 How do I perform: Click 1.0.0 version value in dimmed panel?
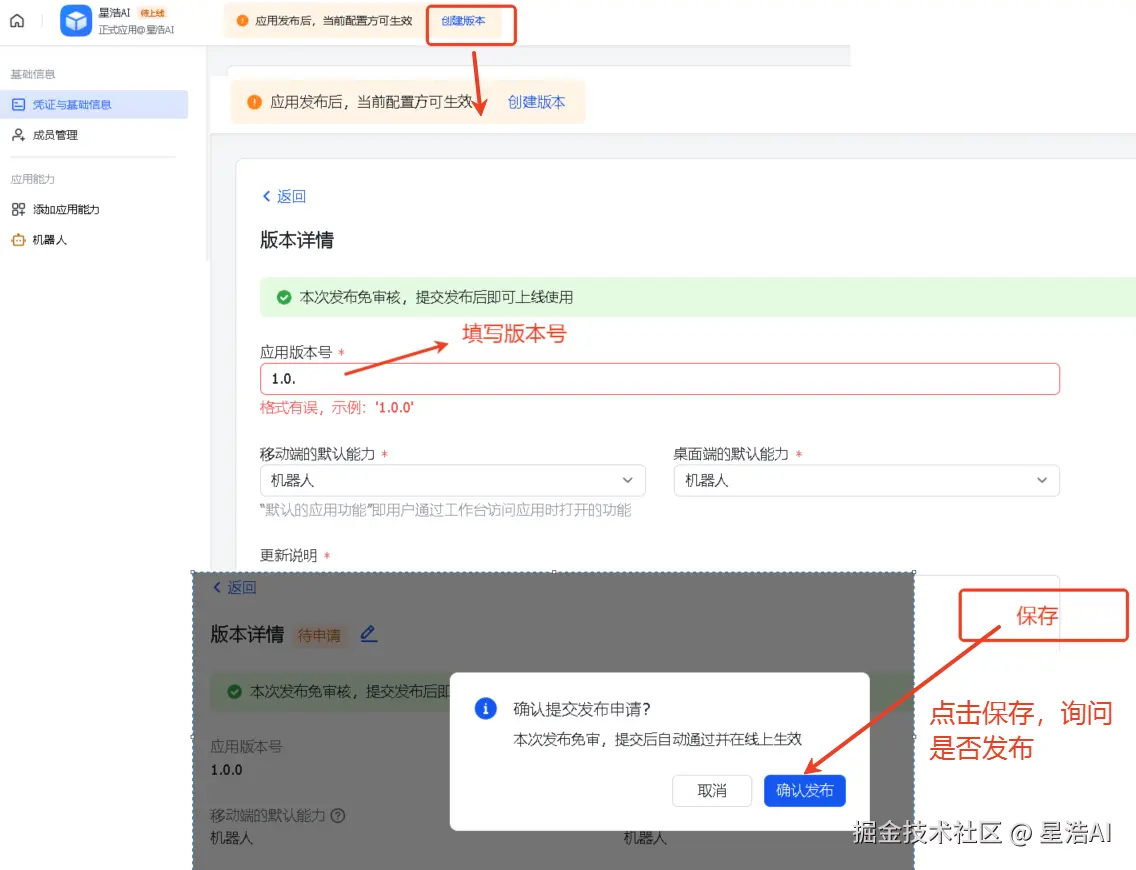[x=227, y=770]
